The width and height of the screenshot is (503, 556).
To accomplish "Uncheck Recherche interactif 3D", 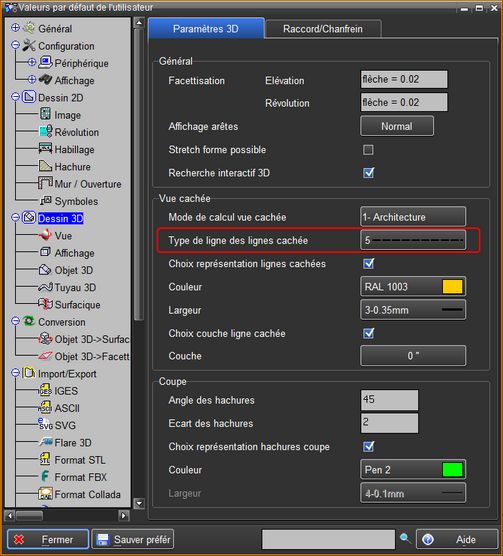I will coord(369,173).
